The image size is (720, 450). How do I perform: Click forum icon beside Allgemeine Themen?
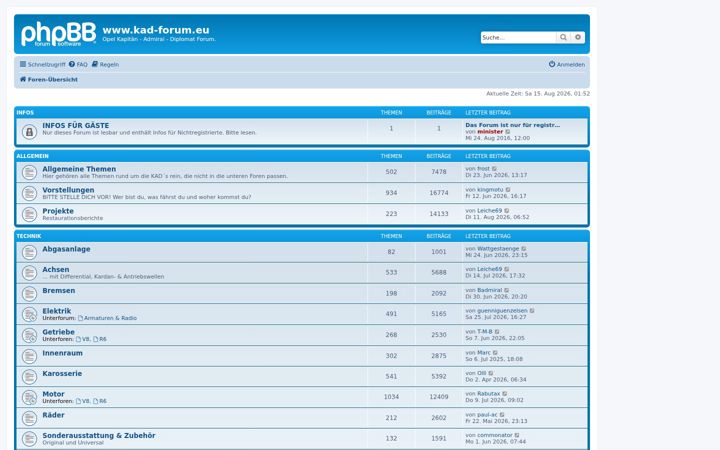(29, 173)
